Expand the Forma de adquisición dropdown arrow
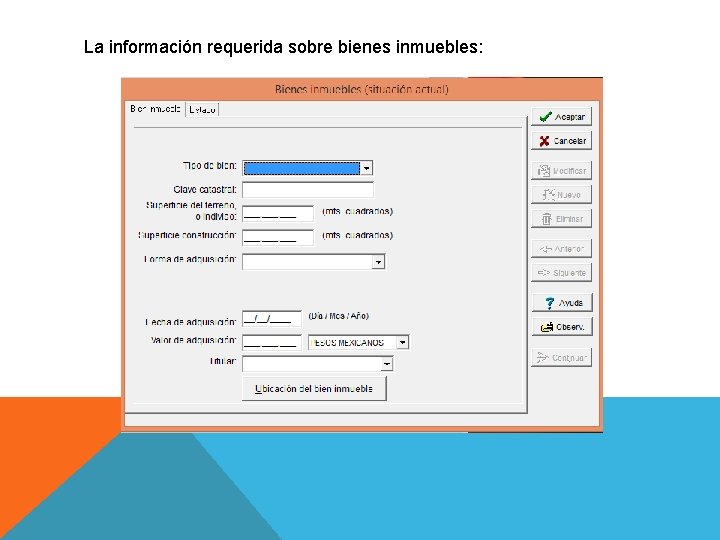The height and width of the screenshot is (540, 720). click(x=378, y=262)
